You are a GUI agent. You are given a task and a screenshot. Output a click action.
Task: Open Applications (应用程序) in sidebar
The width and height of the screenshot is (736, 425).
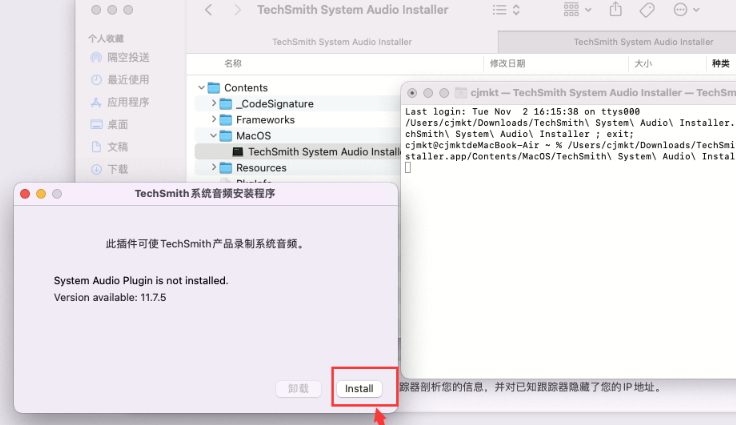click(x=127, y=102)
